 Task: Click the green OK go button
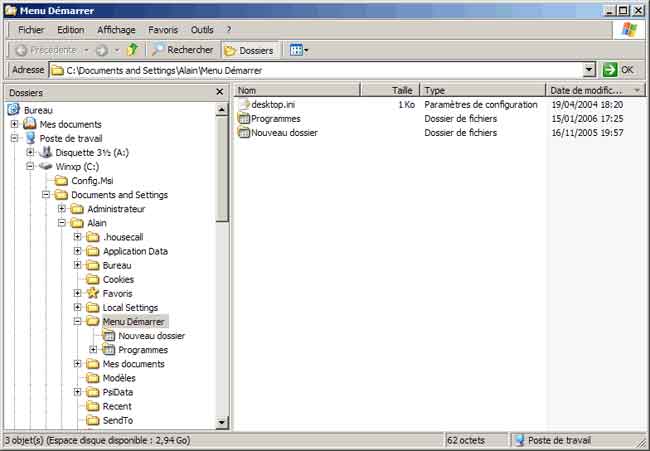(x=618, y=70)
